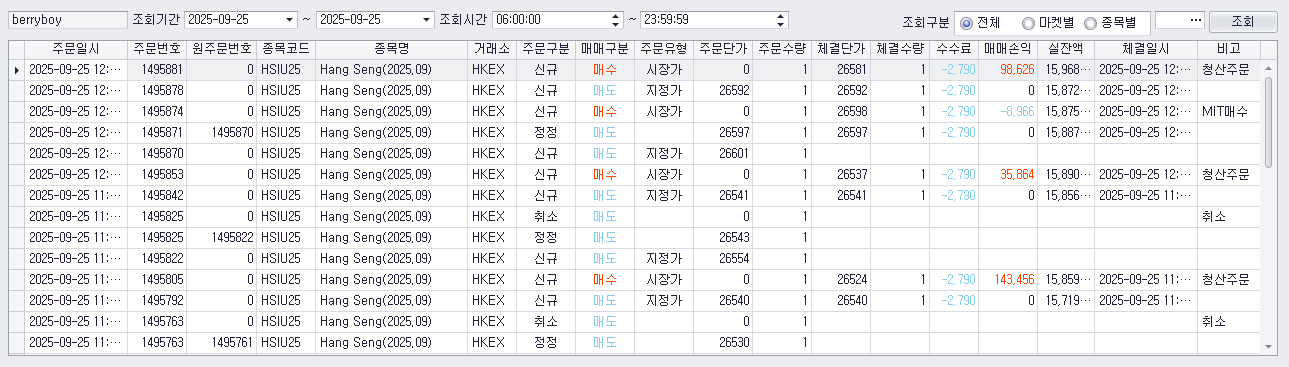Click the scrollbar down arrow

point(1270,346)
